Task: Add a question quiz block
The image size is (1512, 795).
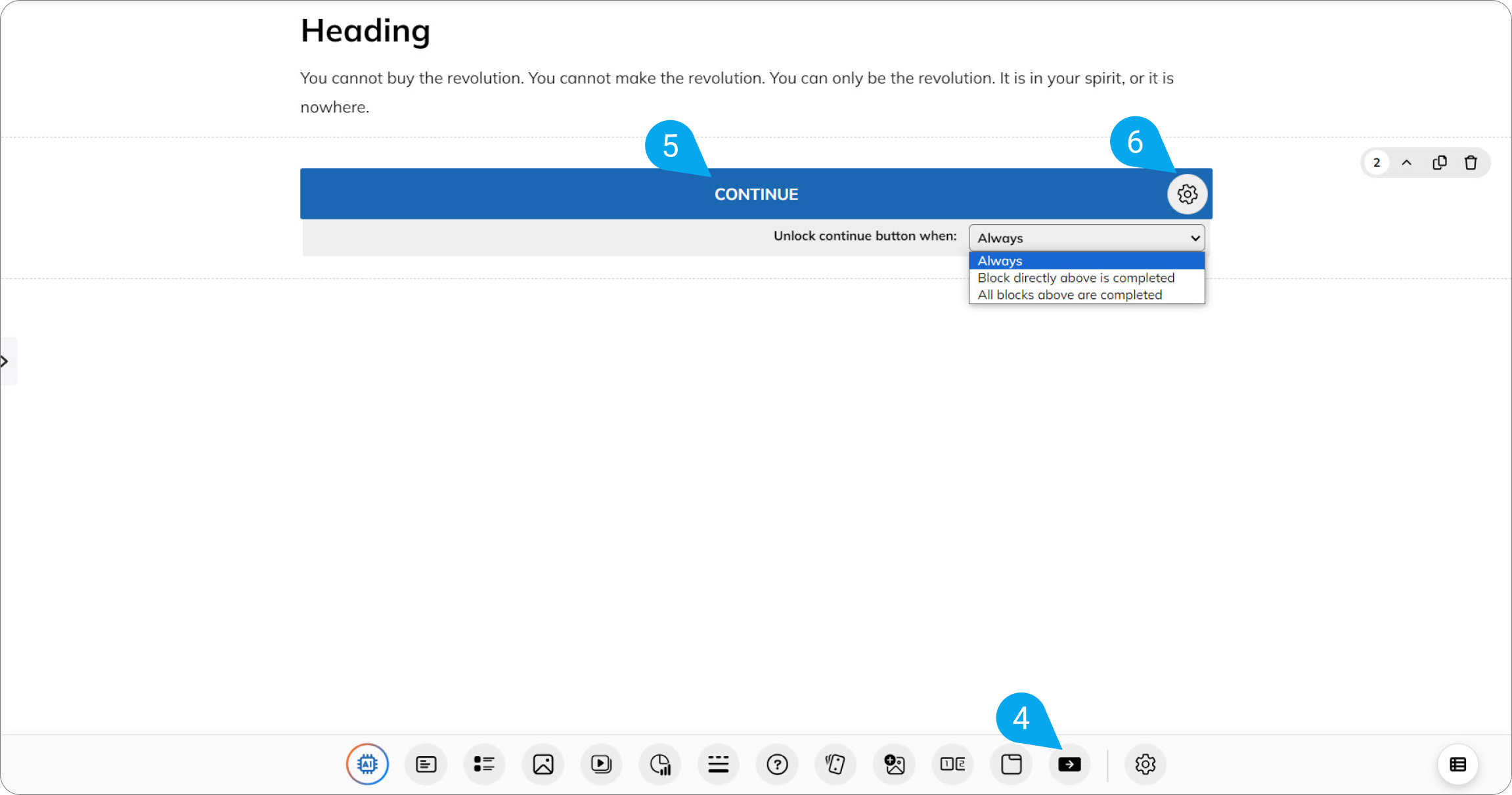Action: tap(777, 764)
